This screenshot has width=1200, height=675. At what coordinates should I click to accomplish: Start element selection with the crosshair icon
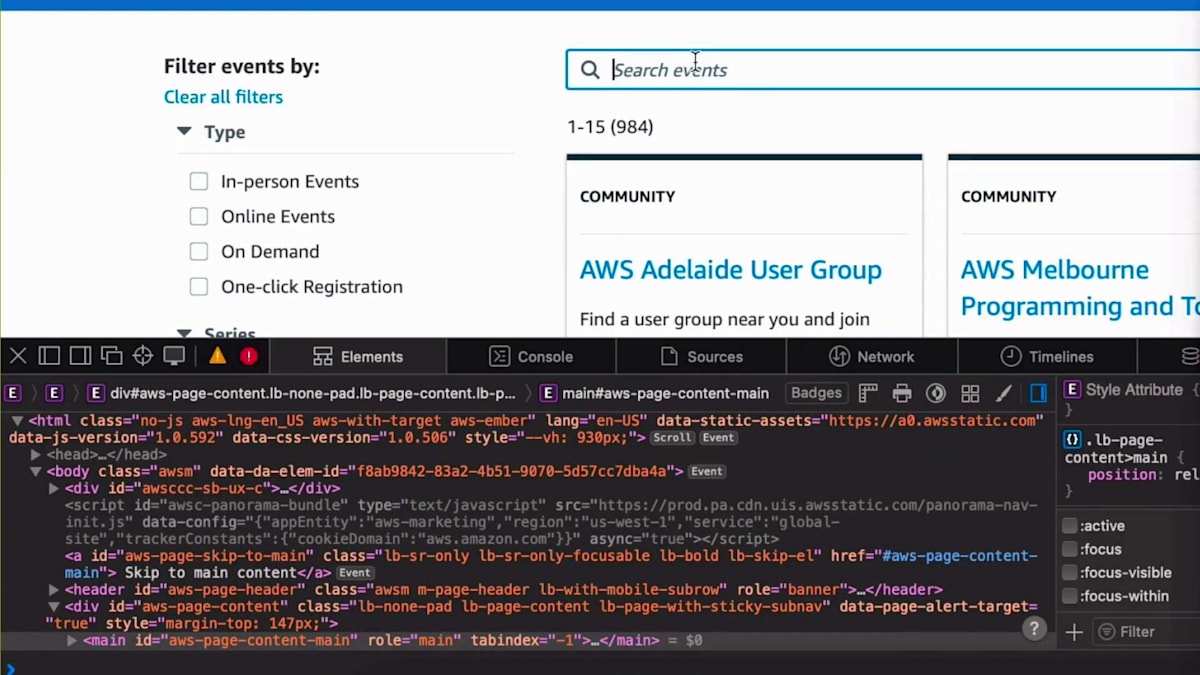click(143, 356)
